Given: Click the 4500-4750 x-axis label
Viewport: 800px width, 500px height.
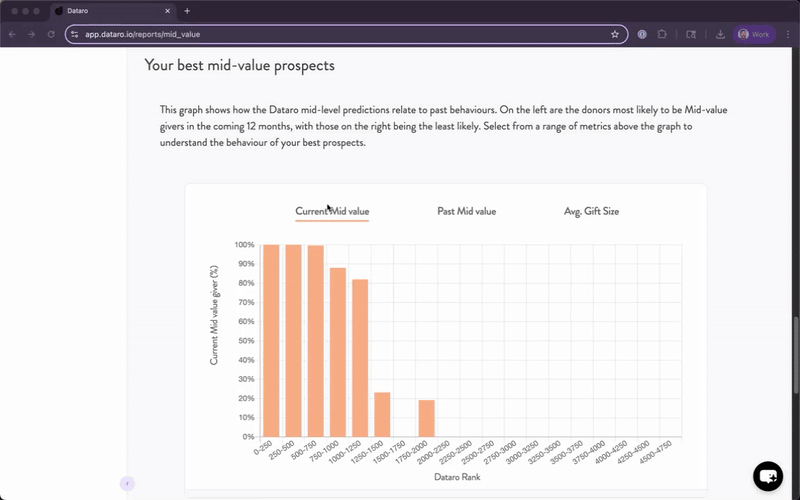Looking at the screenshot, I should 657,452.
